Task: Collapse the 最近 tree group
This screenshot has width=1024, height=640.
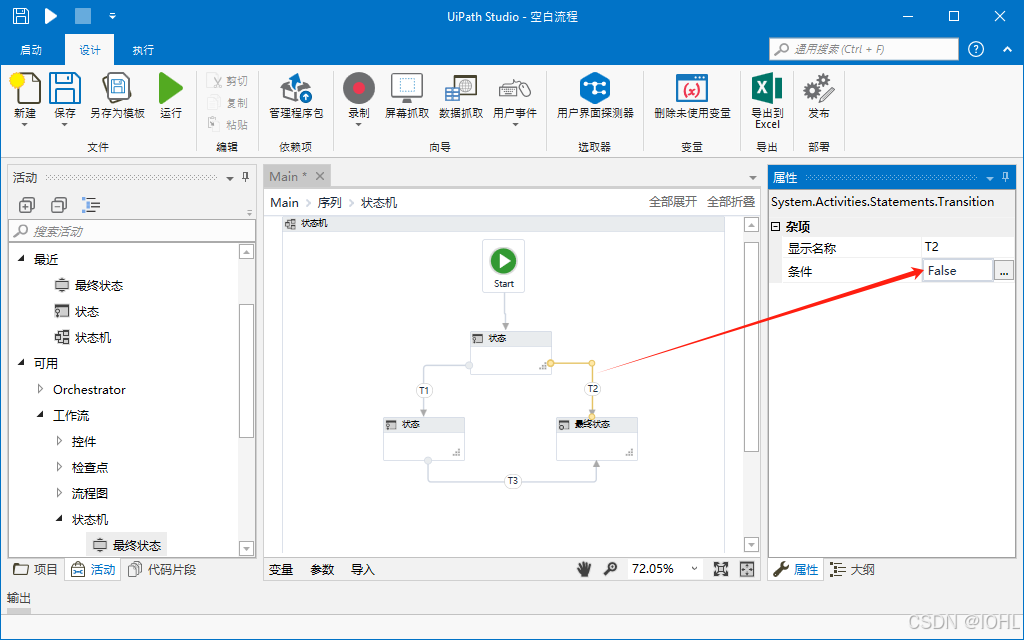Action: point(21,259)
